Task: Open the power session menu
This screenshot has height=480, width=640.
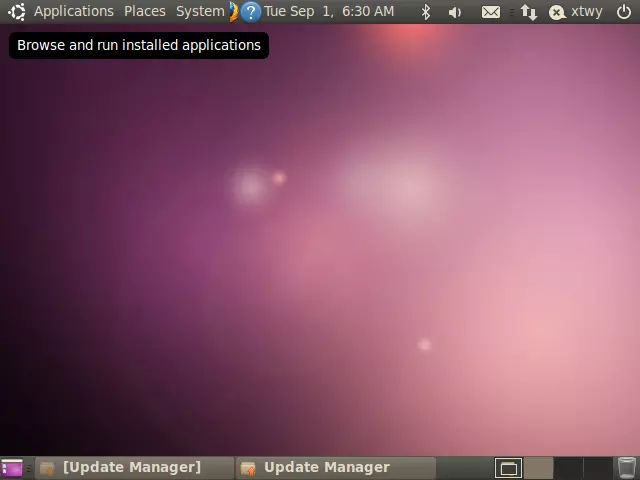Action: (x=624, y=12)
